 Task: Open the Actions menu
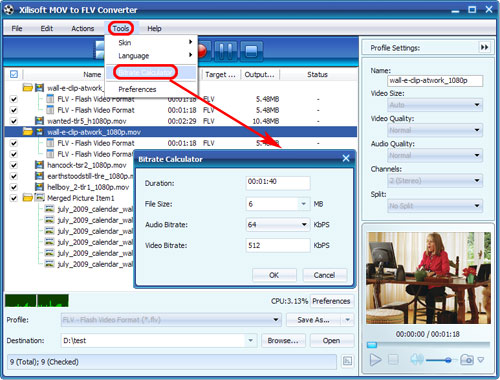pyautogui.click(x=82, y=28)
